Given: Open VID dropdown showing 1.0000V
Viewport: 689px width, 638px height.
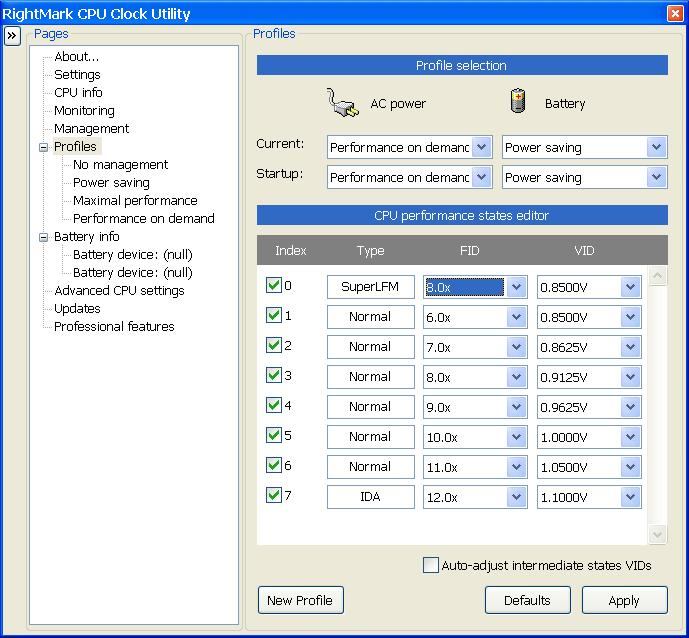Looking at the screenshot, I should [x=631, y=437].
